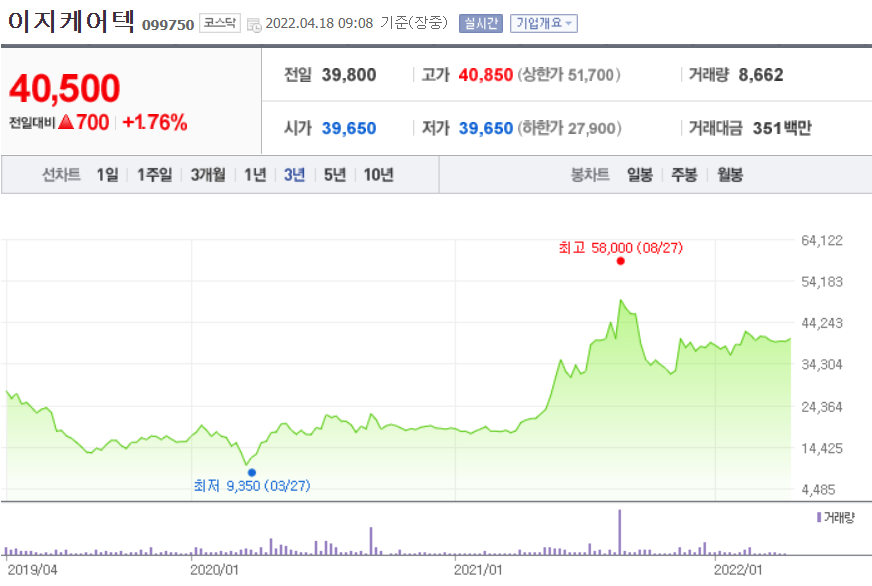Click the 최저 9,350 (03/27) label
Screen dimensions: 872x586
(252, 486)
